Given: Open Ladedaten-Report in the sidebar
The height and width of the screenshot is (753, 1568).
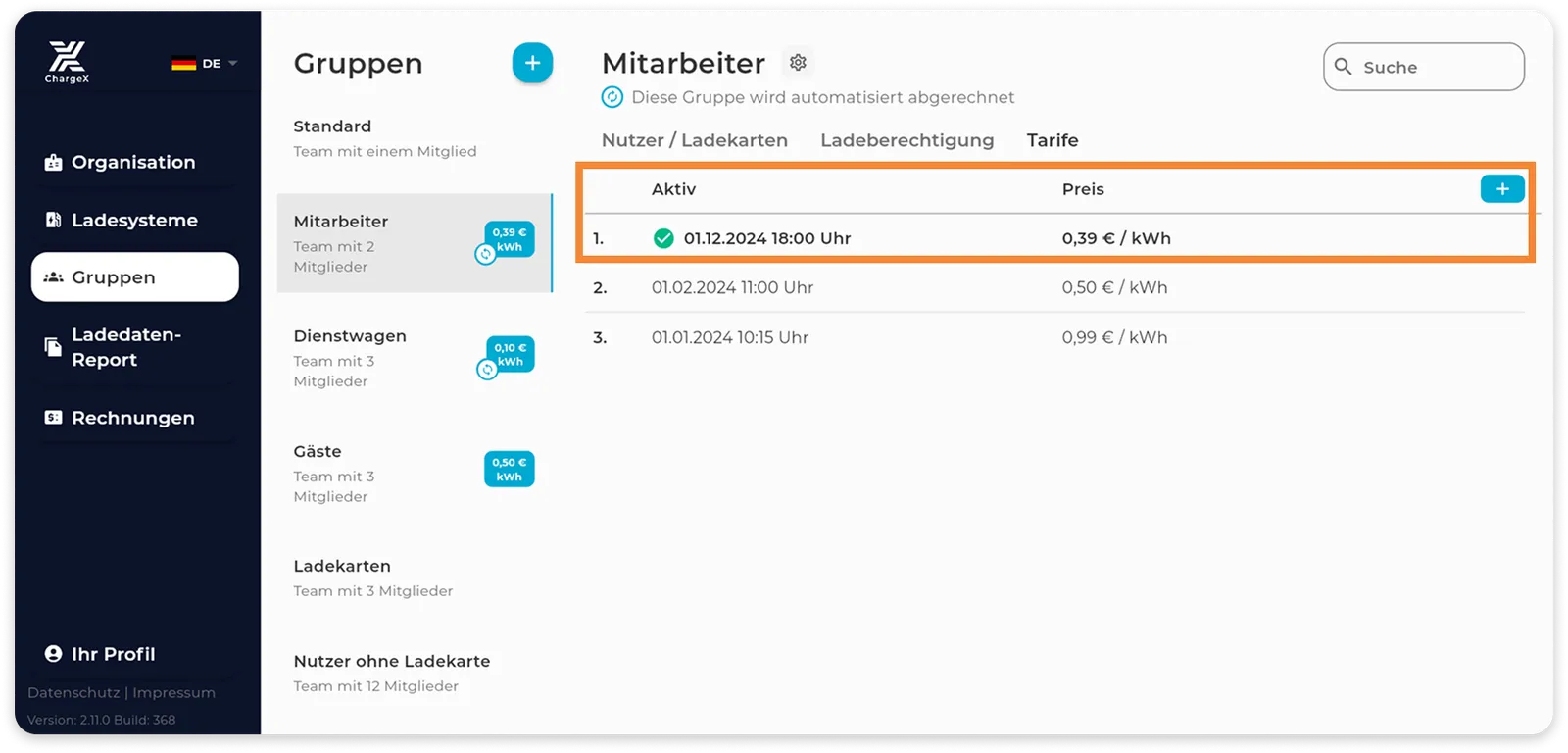Looking at the screenshot, I should tap(134, 347).
